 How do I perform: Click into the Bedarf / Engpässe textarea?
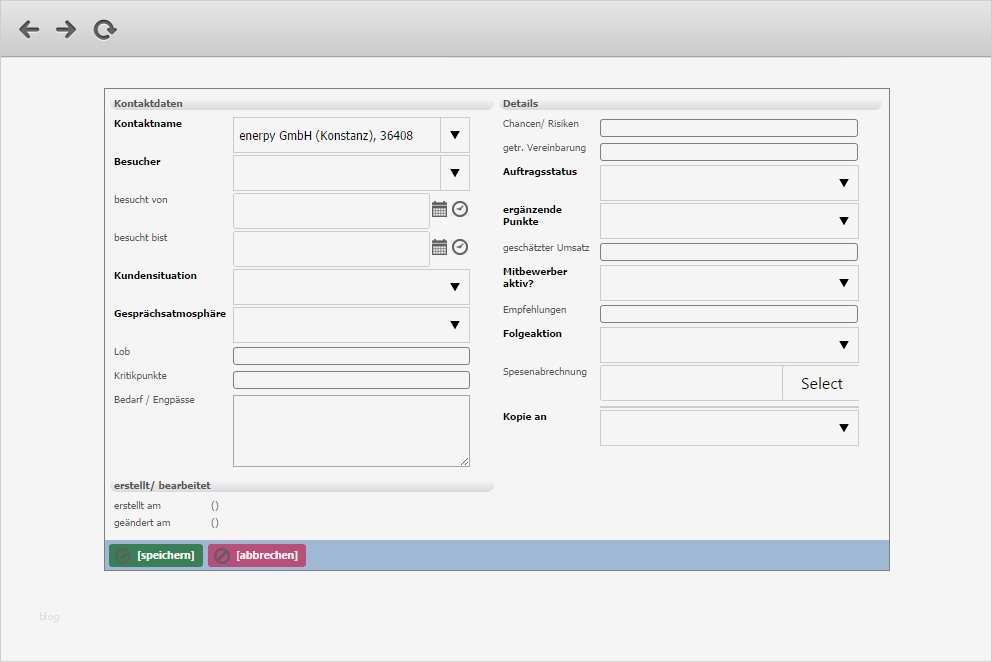point(351,431)
